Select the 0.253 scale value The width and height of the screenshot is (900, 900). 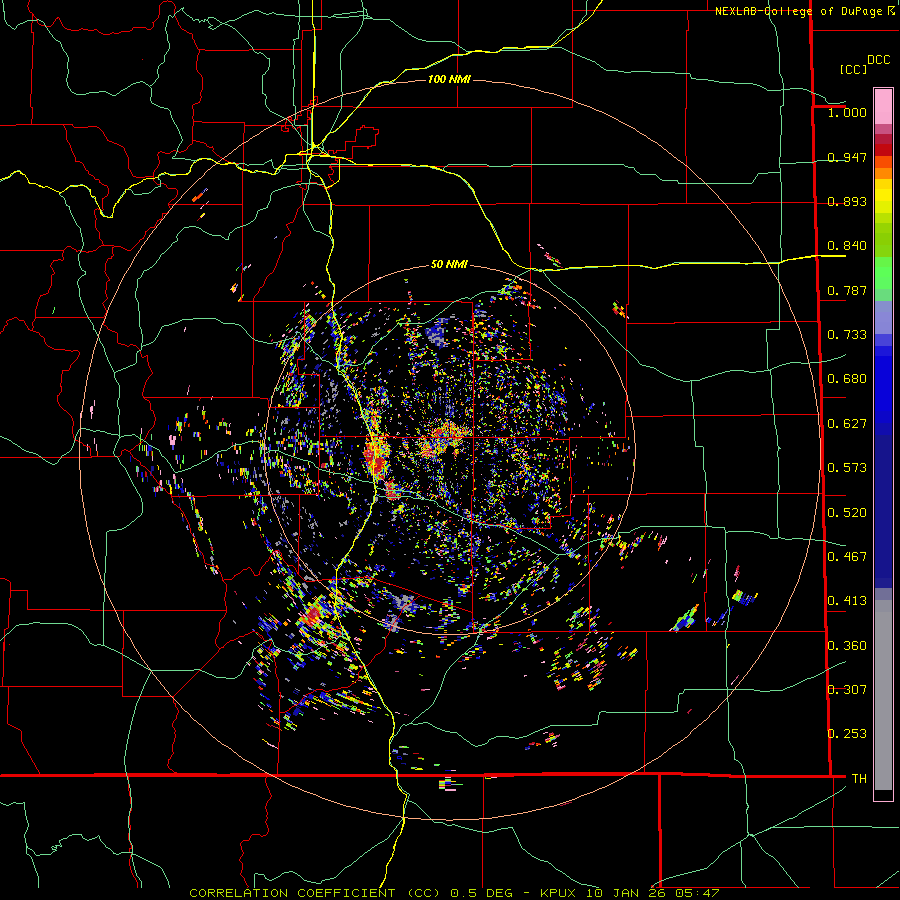[x=847, y=734]
